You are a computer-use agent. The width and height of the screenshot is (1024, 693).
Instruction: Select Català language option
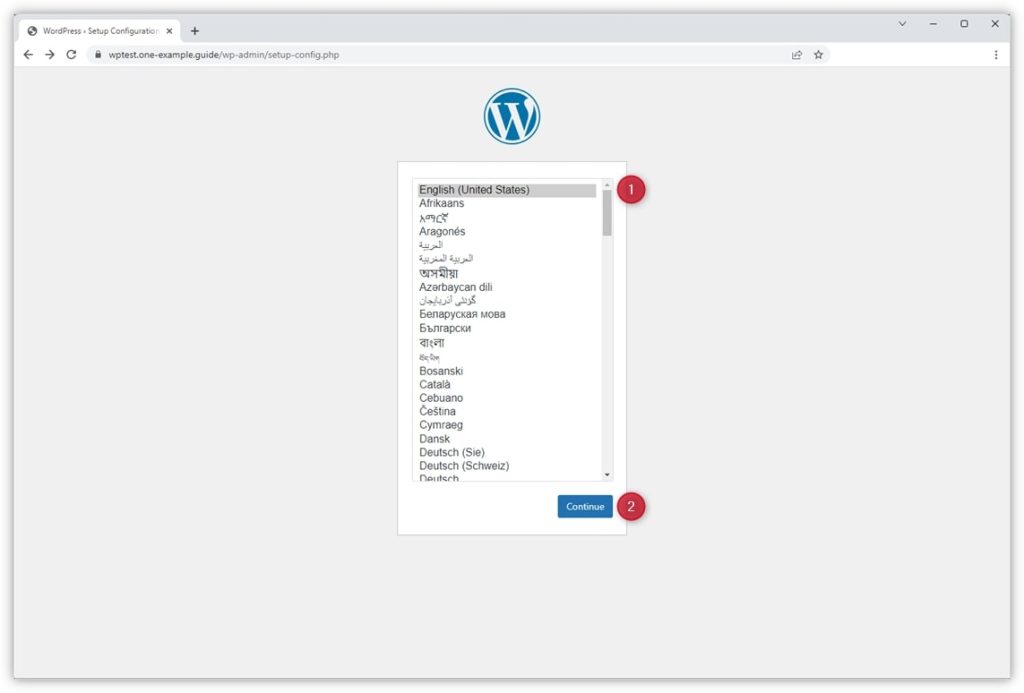pyautogui.click(x=507, y=384)
